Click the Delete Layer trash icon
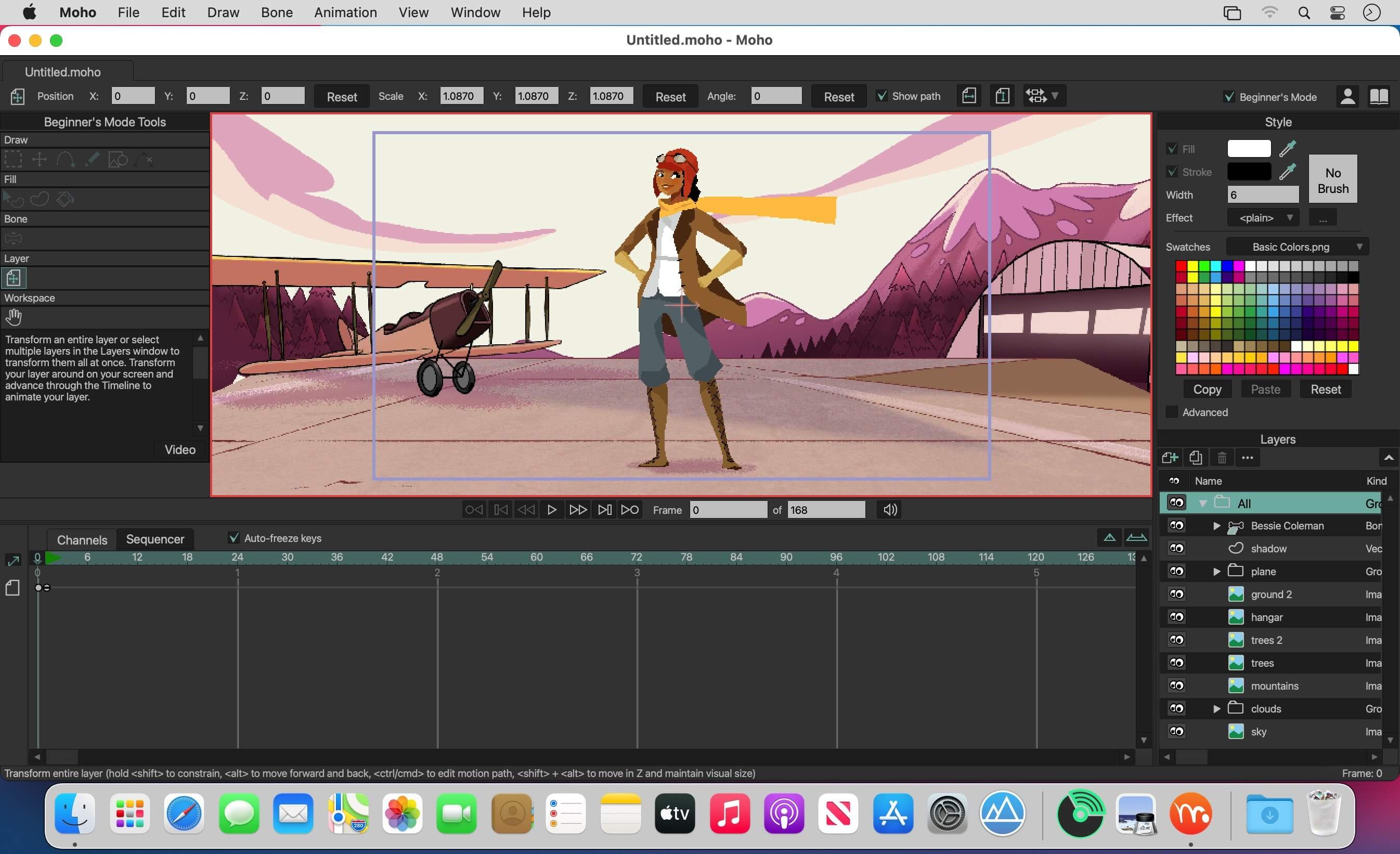 tap(1222, 457)
